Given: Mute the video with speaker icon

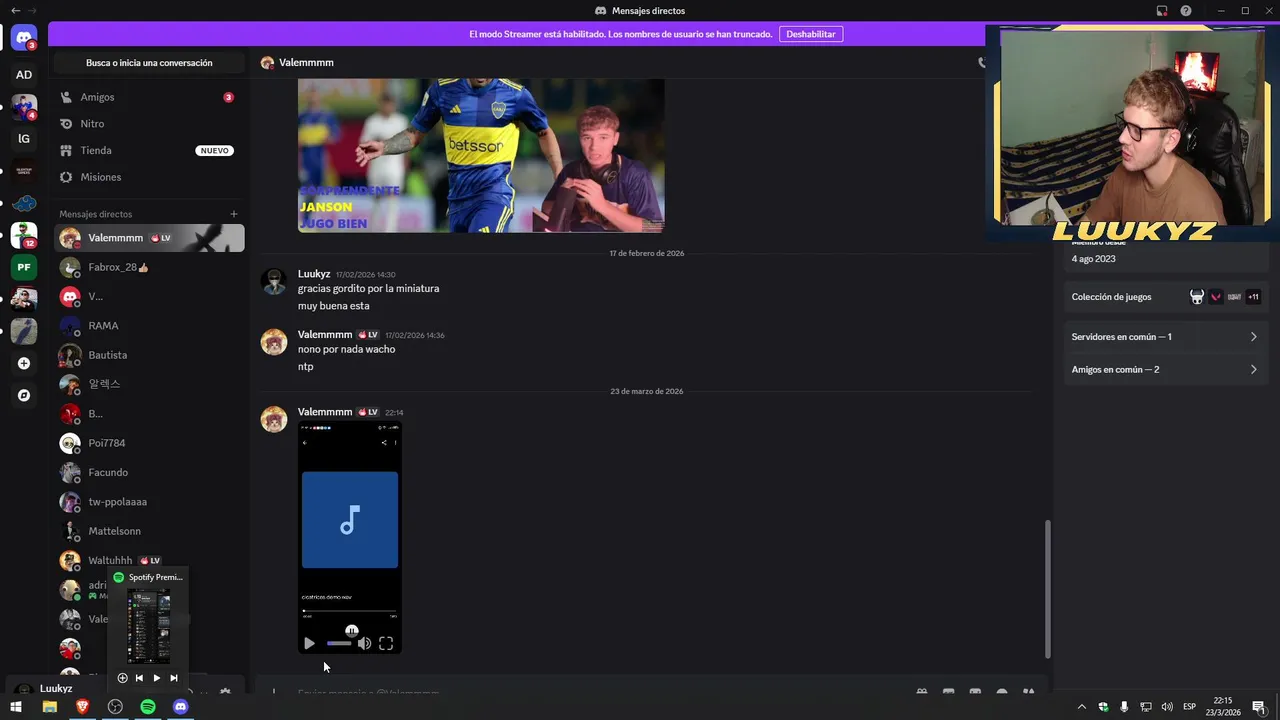Looking at the screenshot, I should 364,643.
